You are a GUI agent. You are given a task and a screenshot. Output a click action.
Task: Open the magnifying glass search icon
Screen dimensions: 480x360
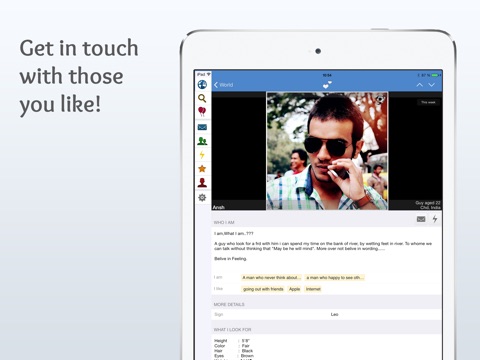click(x=202, y=98)
